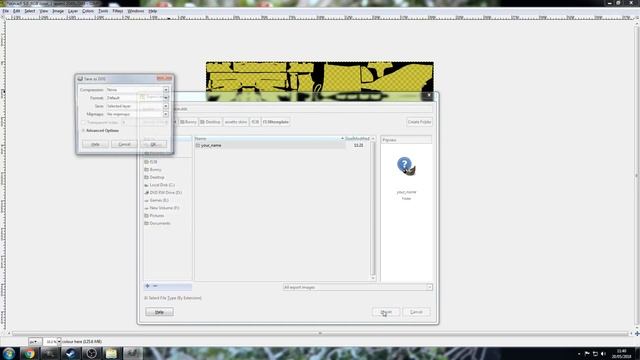Open the Select menu

point(30,11)
